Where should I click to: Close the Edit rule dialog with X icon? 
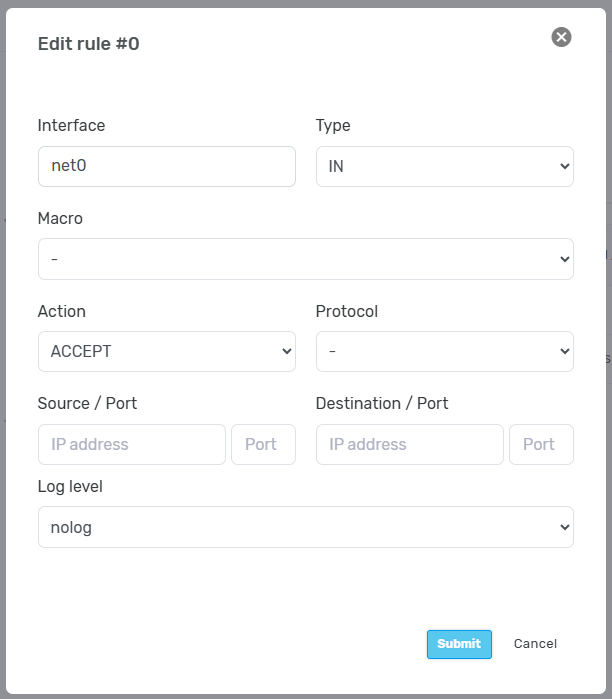click(561, 37)
